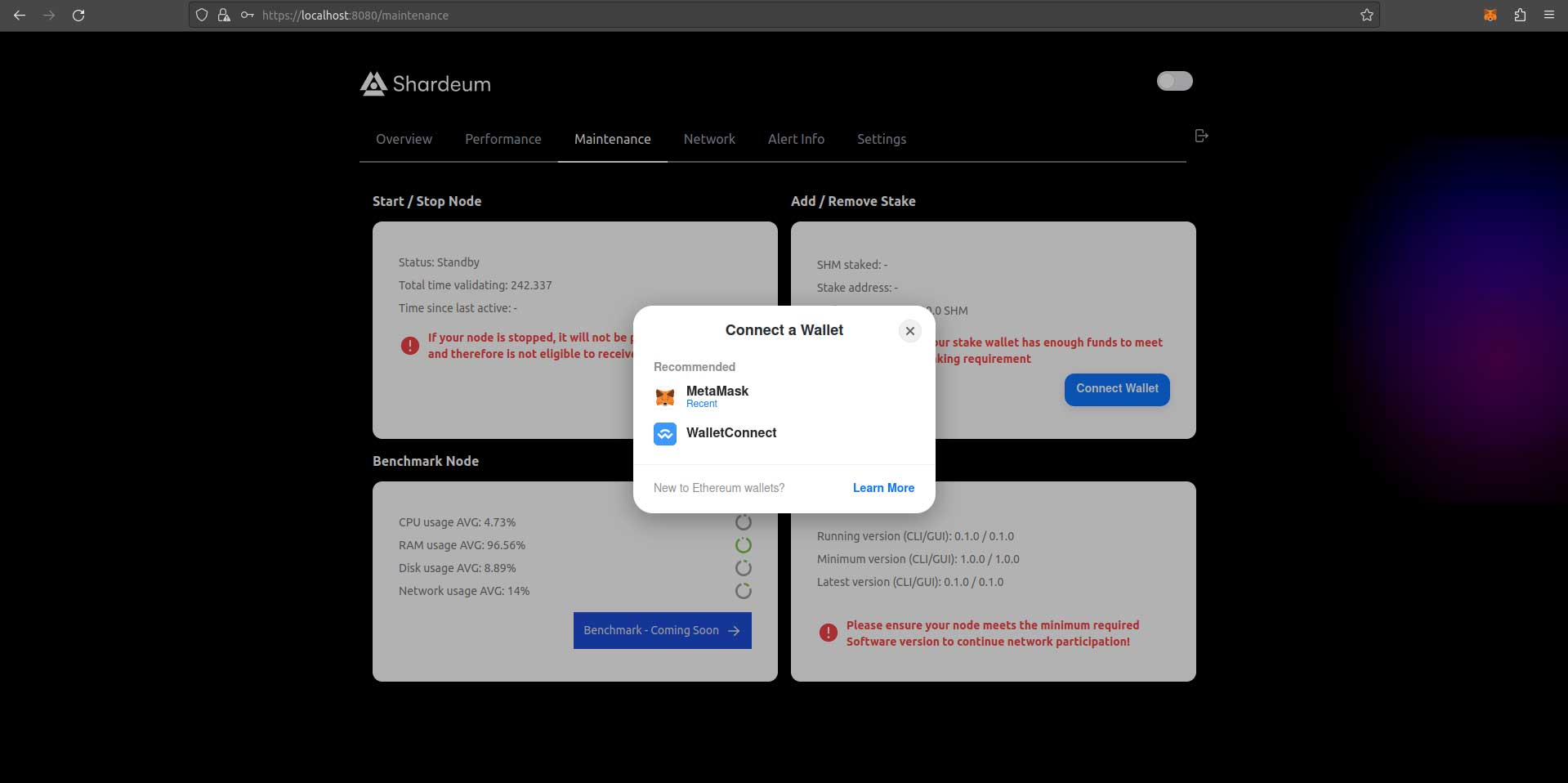Click the 'Start / Stop Node' heading
Screen dimensions: 1568x783
[427, 201]
